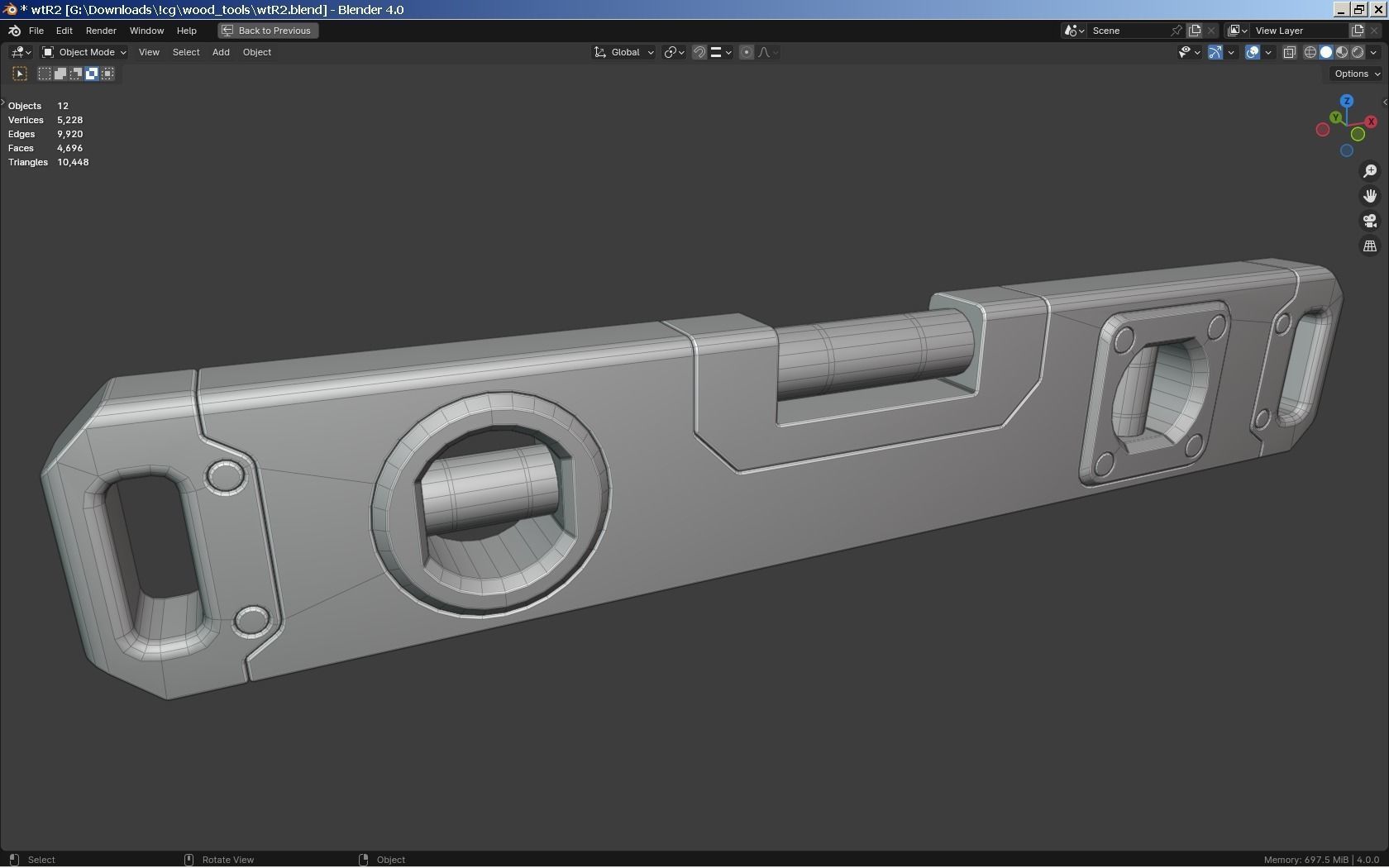Image resolution: width=1389 pixels, height=868 pixels.
Task: Open proportional editing falloff dropdown
Action: [767, 52]
